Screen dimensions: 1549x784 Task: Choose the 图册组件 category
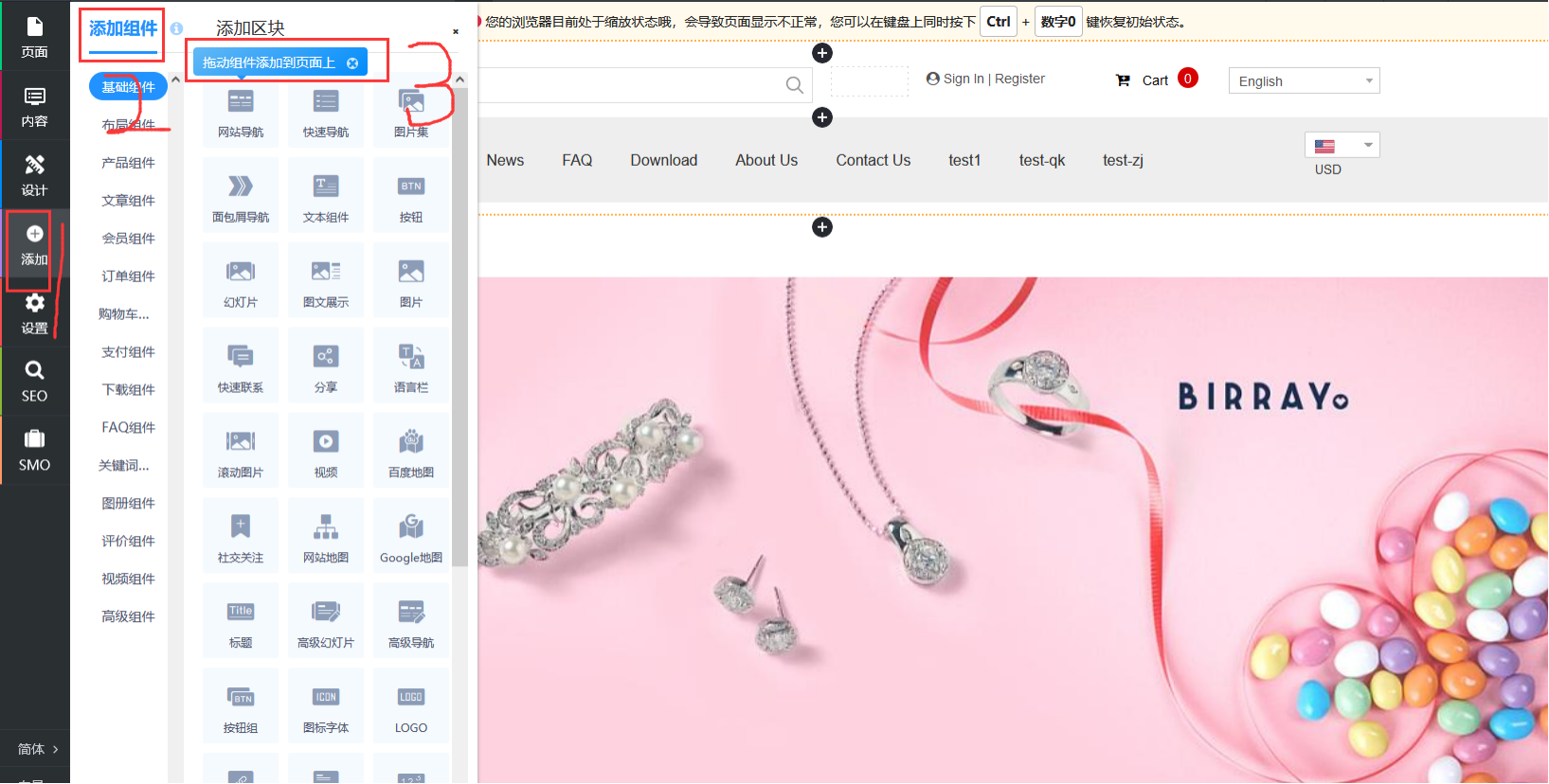[128, 504]
